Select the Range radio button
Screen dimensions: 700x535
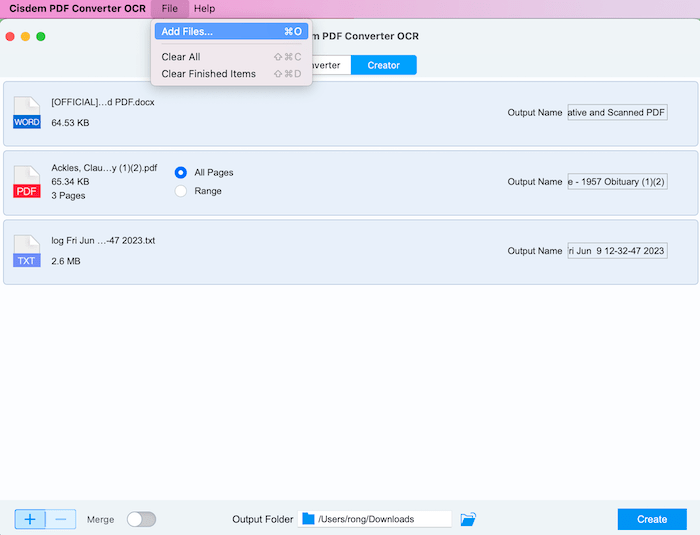181,191
